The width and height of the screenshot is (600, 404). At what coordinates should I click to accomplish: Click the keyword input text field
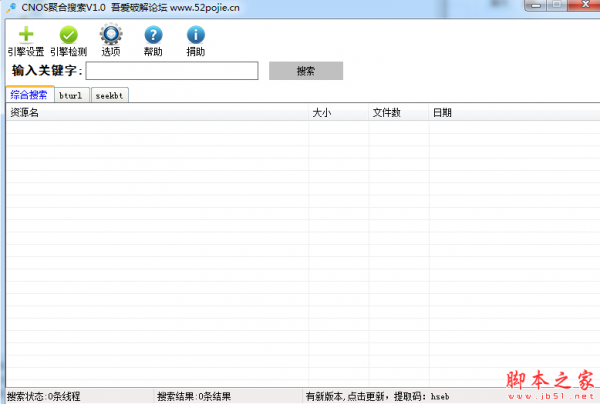(x=172, y=71)
